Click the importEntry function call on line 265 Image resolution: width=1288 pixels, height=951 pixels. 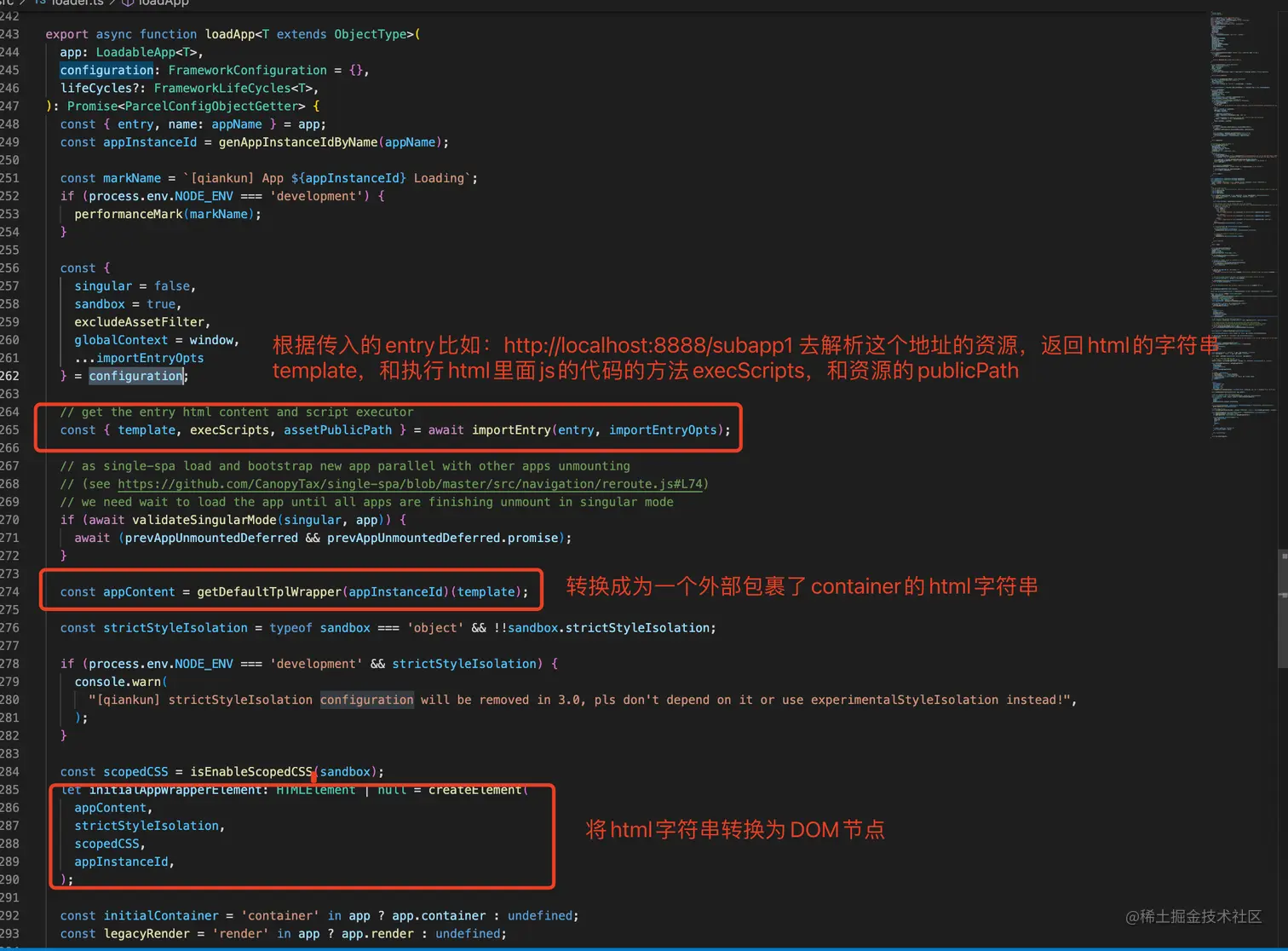[x=511, y=430]
